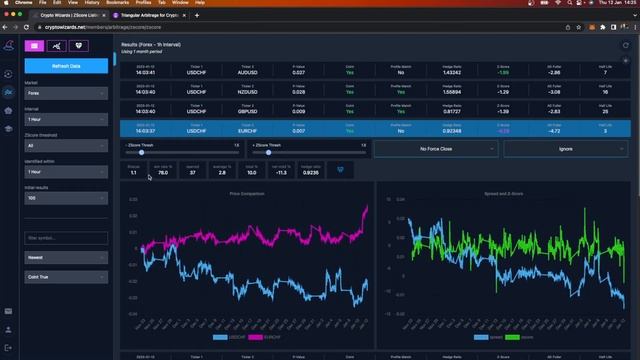Click the share icon in address bar

point(568,27)
